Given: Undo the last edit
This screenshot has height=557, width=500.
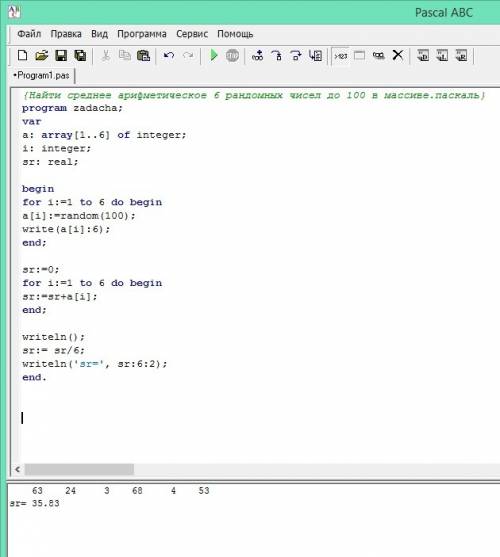Looking at the screenshot, I should tap(169, 55).
